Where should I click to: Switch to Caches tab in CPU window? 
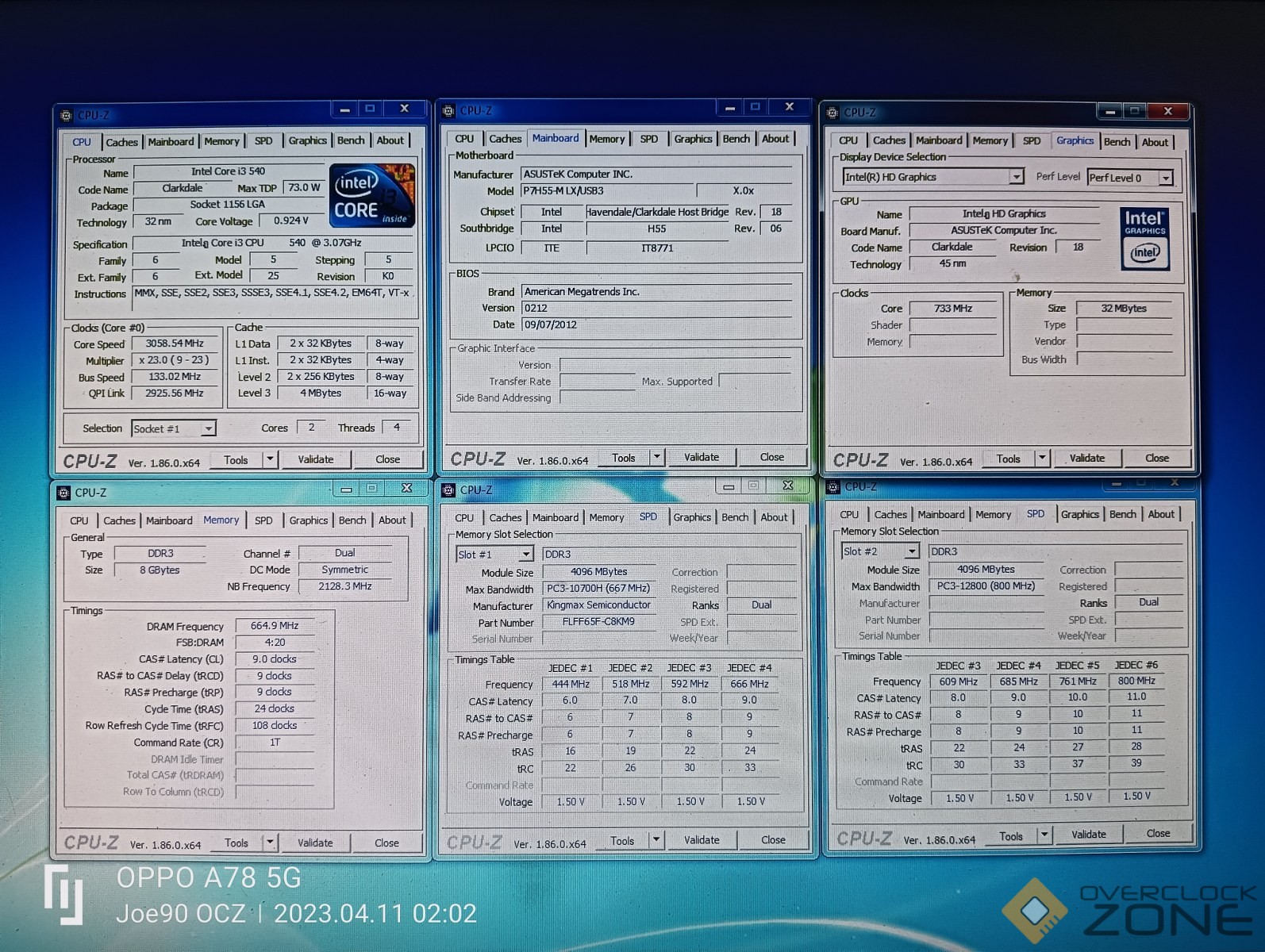(121, 142)
